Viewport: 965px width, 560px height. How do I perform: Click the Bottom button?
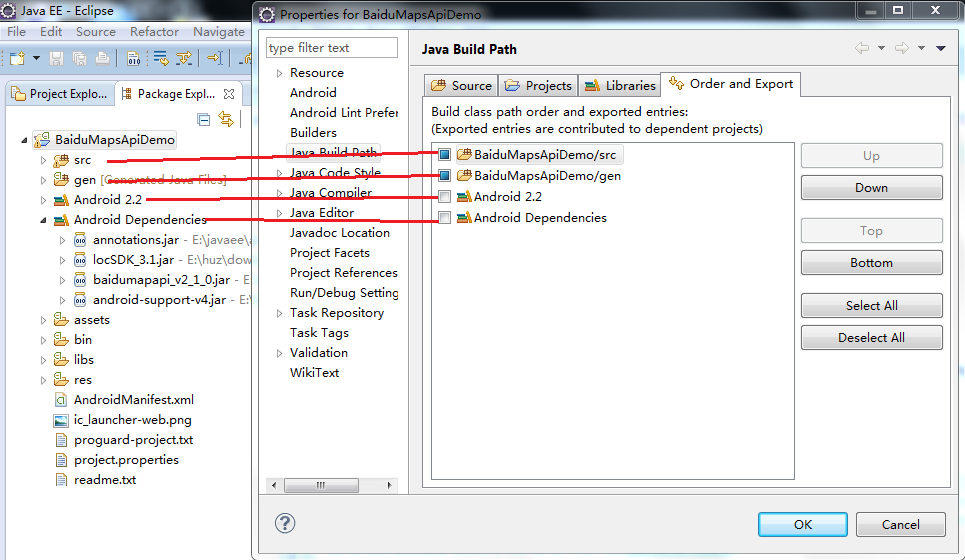coord(871,263)
